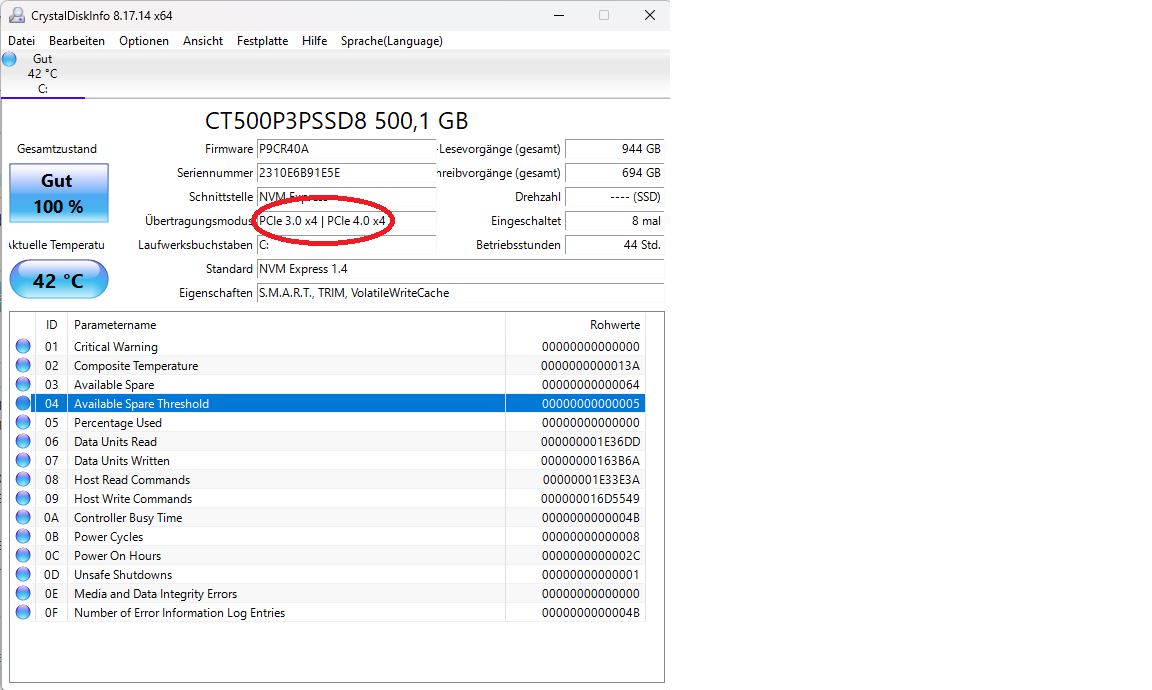Click the 42 °C temperature button

coord(59,279)
